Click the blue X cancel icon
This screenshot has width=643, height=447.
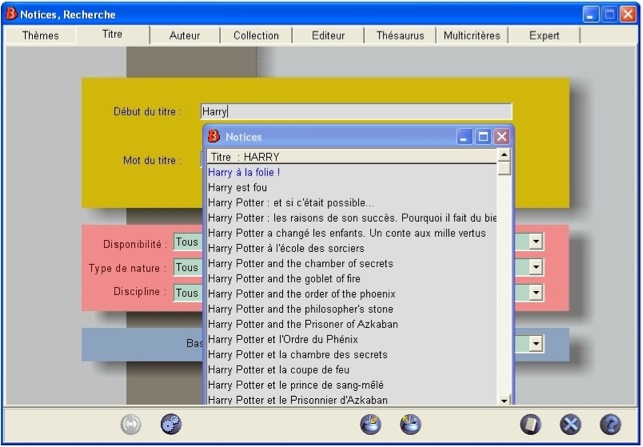[570, 424]
